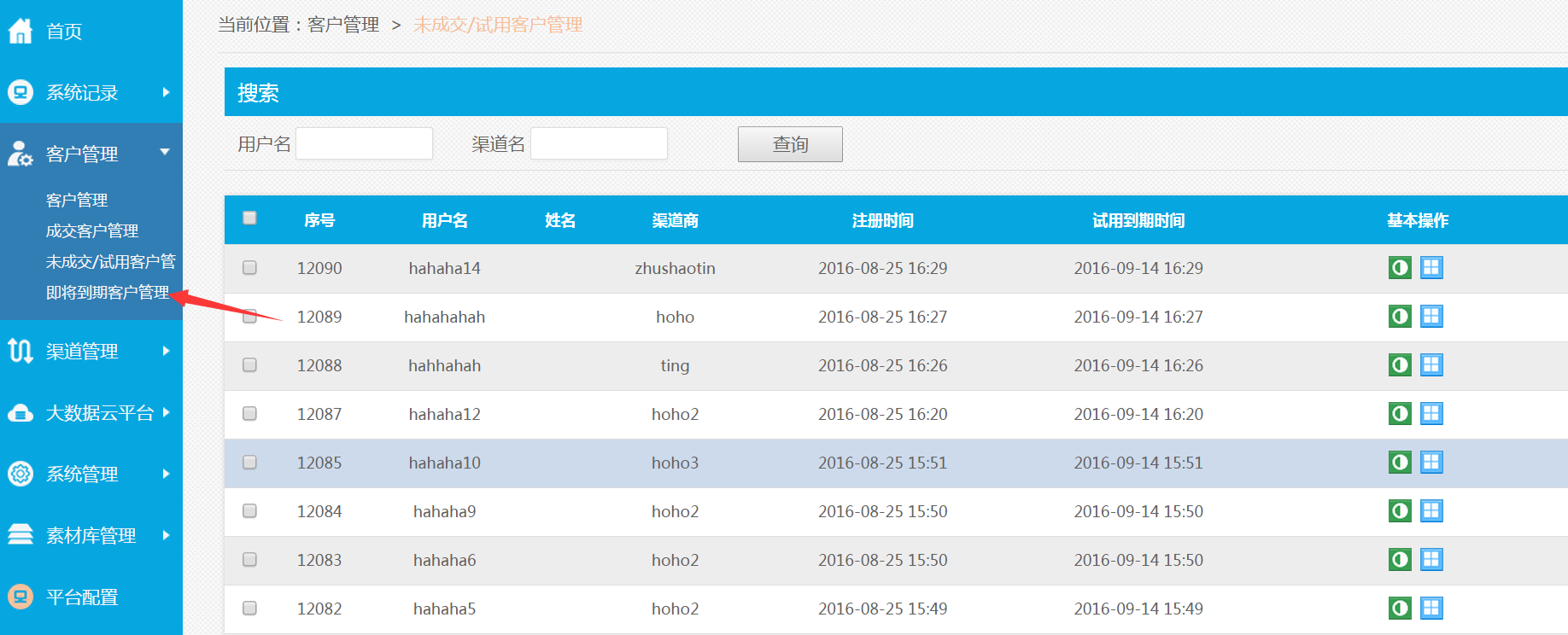The image size is (1568, 635).
Task: Click blue grid icon in row 12089
Action: click(x=1431, y=317)
